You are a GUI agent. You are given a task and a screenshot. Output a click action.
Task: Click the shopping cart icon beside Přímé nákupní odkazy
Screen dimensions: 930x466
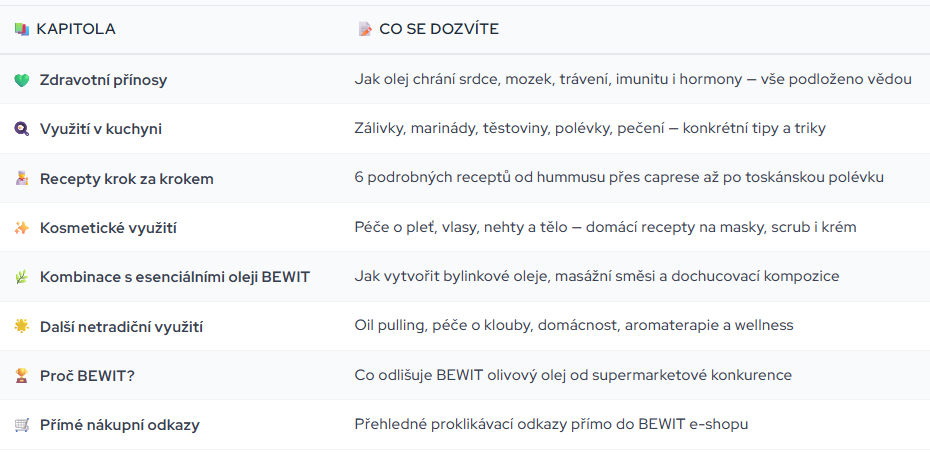[22, 425]
